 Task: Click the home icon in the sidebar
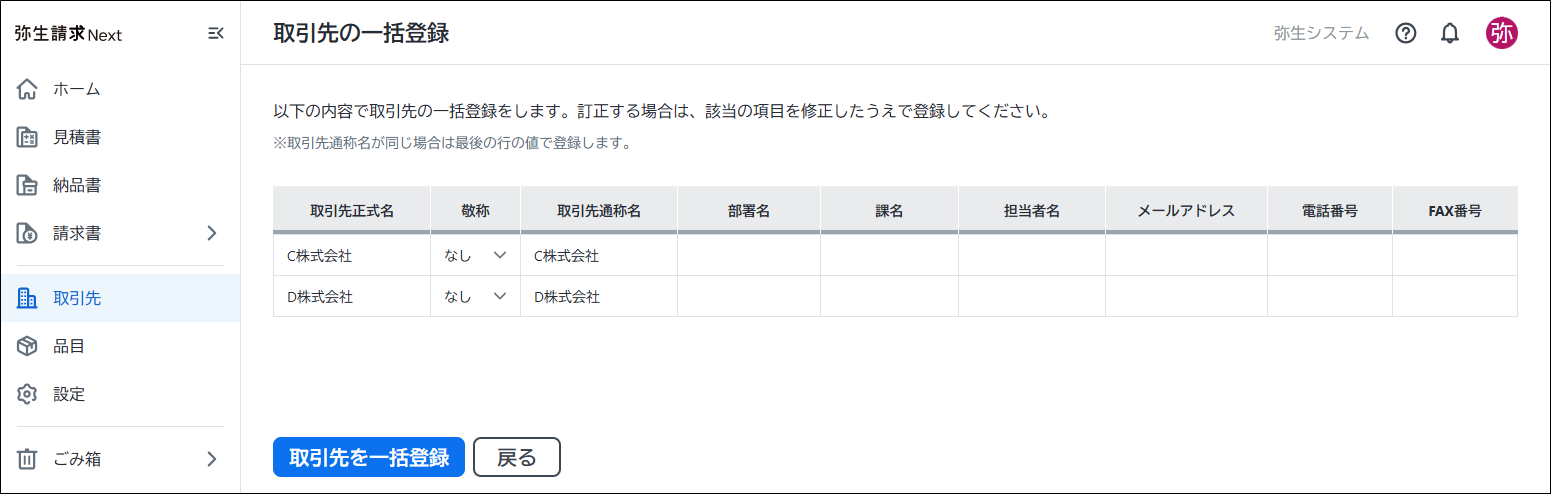[x=28, y=89]
